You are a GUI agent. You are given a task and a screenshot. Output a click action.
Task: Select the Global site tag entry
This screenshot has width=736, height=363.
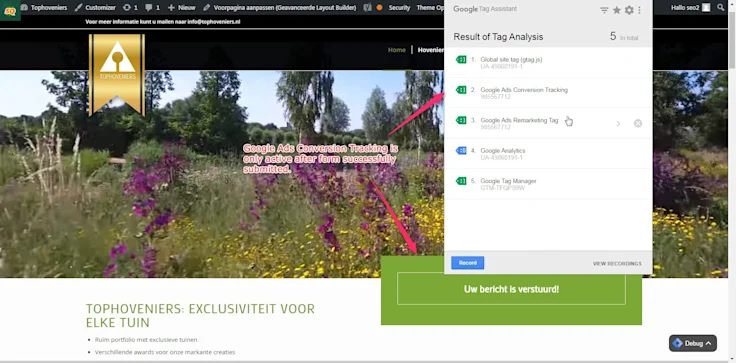548,63
